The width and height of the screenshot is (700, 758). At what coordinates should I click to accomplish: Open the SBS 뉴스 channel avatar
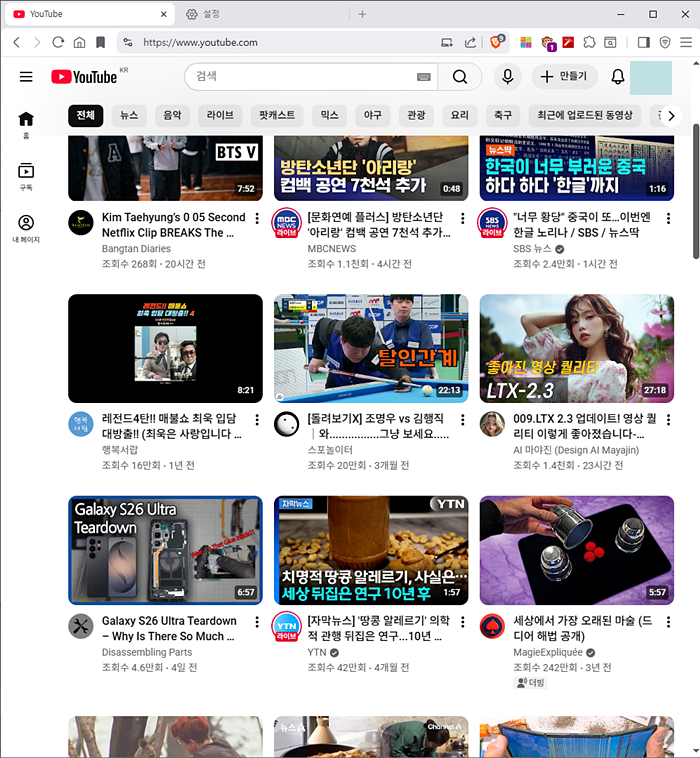click(x=492, y=223)
